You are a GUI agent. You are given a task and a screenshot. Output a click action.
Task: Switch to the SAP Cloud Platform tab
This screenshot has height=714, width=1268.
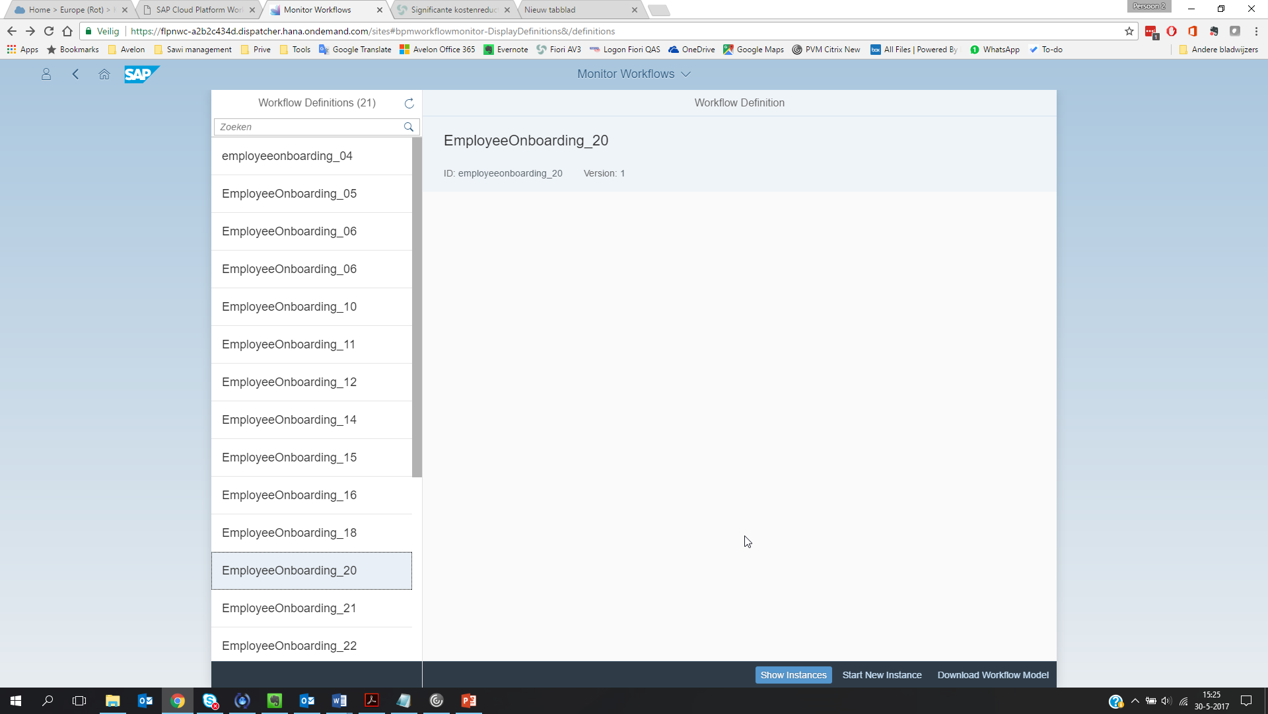198,10
